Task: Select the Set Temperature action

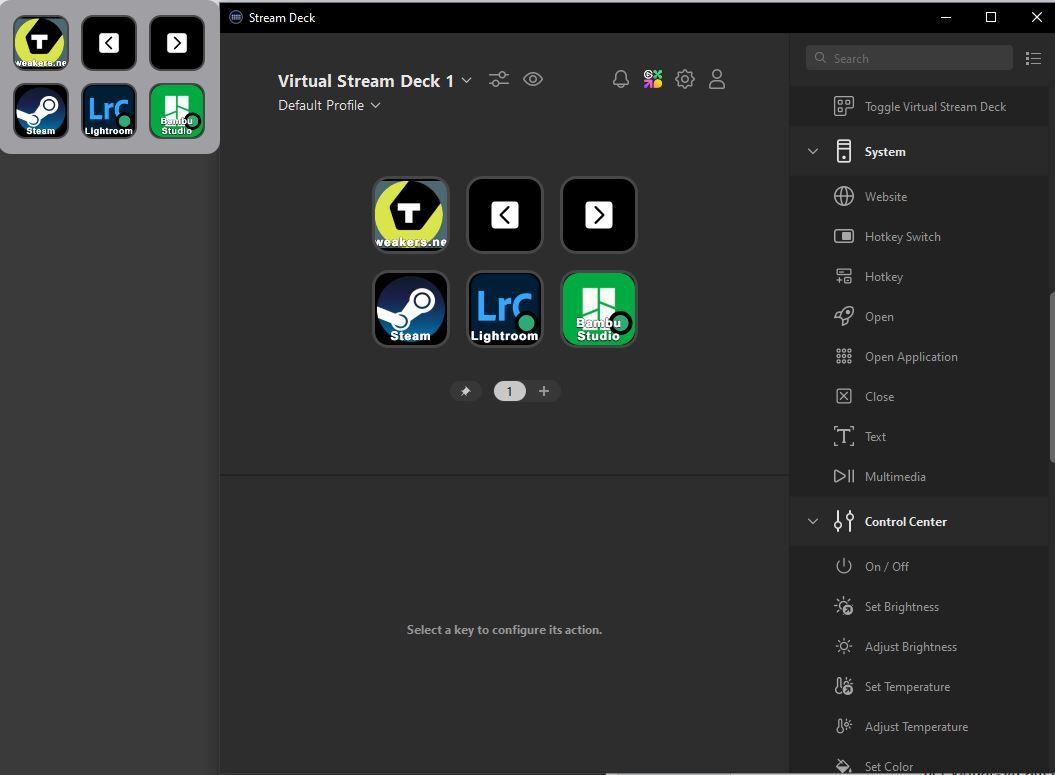Action: pyautogui.click(x=919, y=687)
